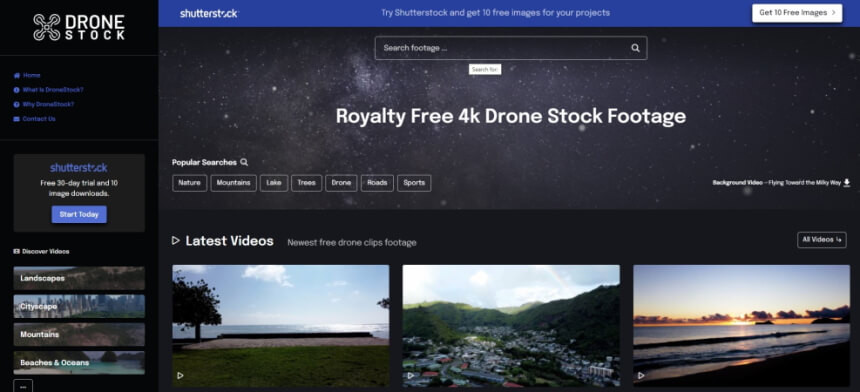Click the Shutterstock logo in sidebar ad

click(x=79, y=168)
